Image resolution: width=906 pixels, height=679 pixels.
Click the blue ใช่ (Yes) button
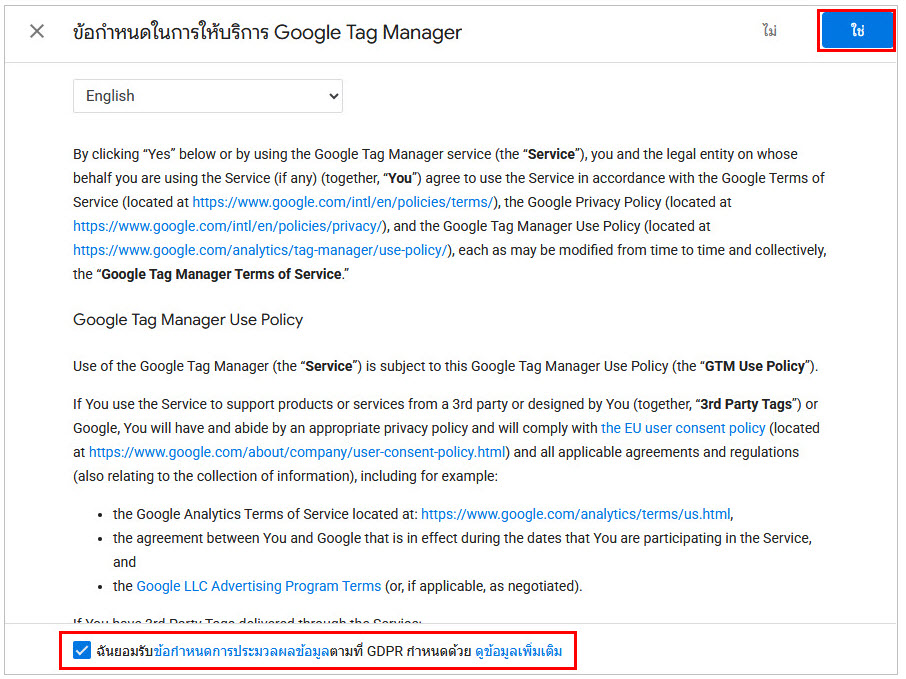click(857, 31)
